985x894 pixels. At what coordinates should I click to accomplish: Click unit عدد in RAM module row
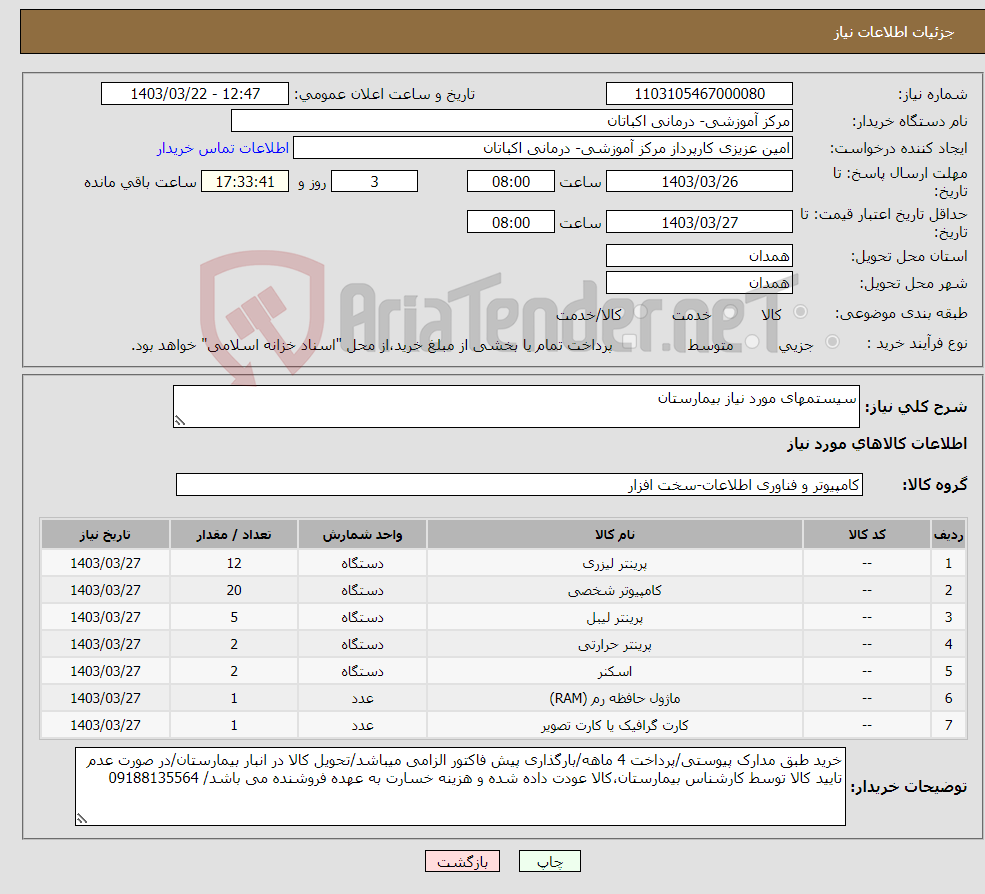362,698
